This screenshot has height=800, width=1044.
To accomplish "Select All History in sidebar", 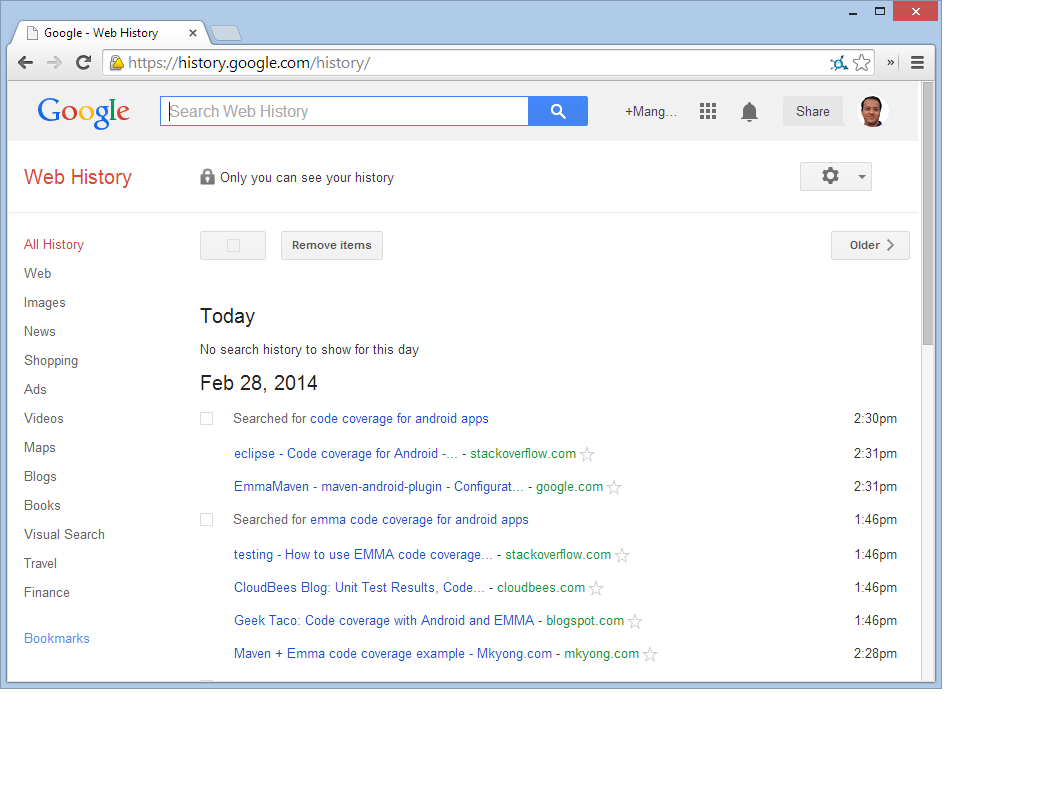I will coord(54,244).
